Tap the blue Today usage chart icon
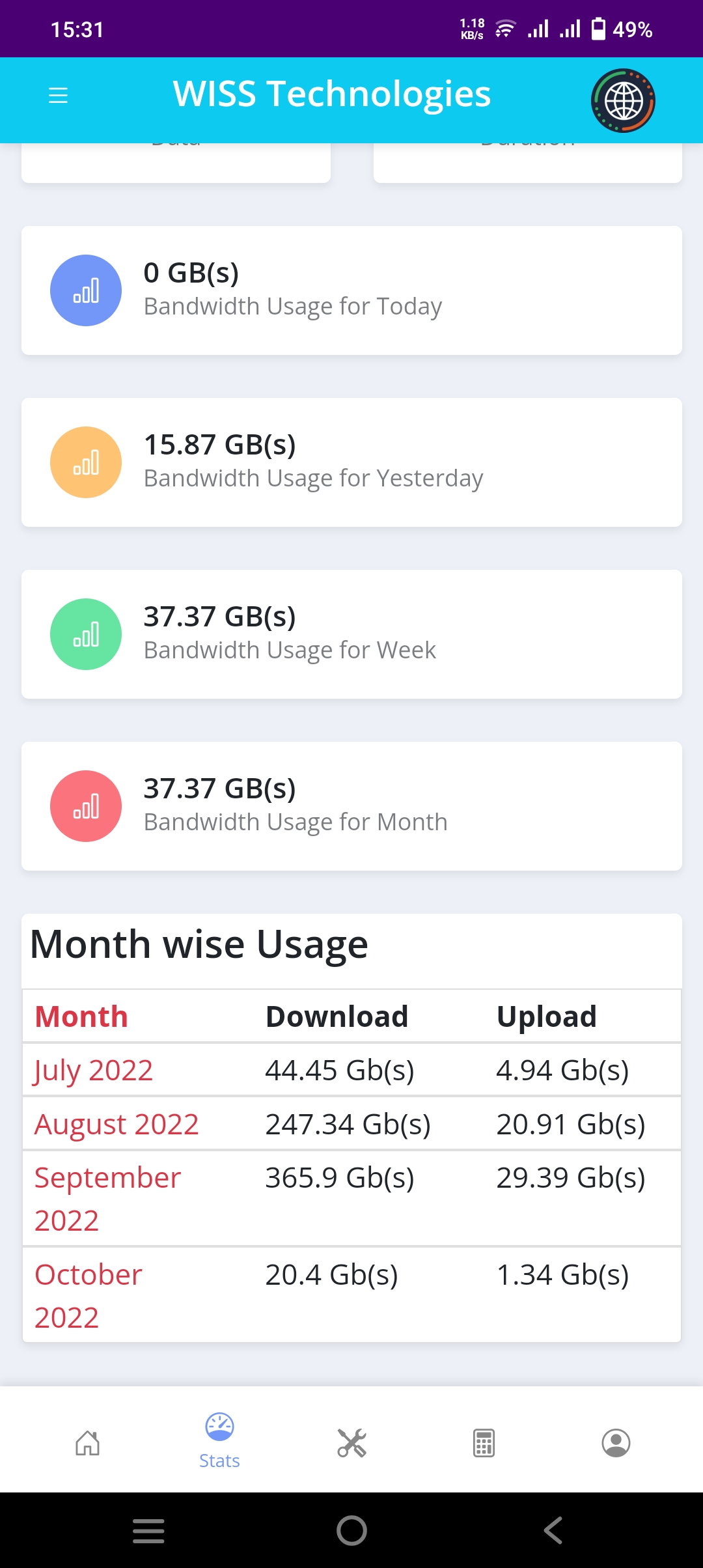 [x=86, y=290]
